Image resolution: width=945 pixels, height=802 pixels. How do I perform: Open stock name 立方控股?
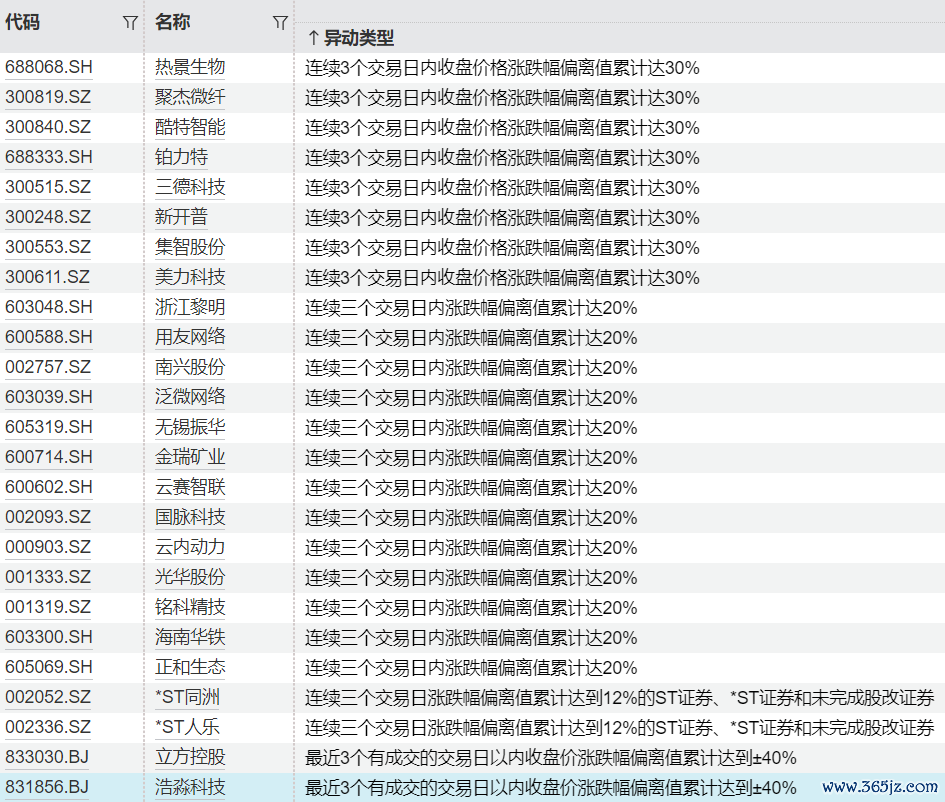(190, 757)
